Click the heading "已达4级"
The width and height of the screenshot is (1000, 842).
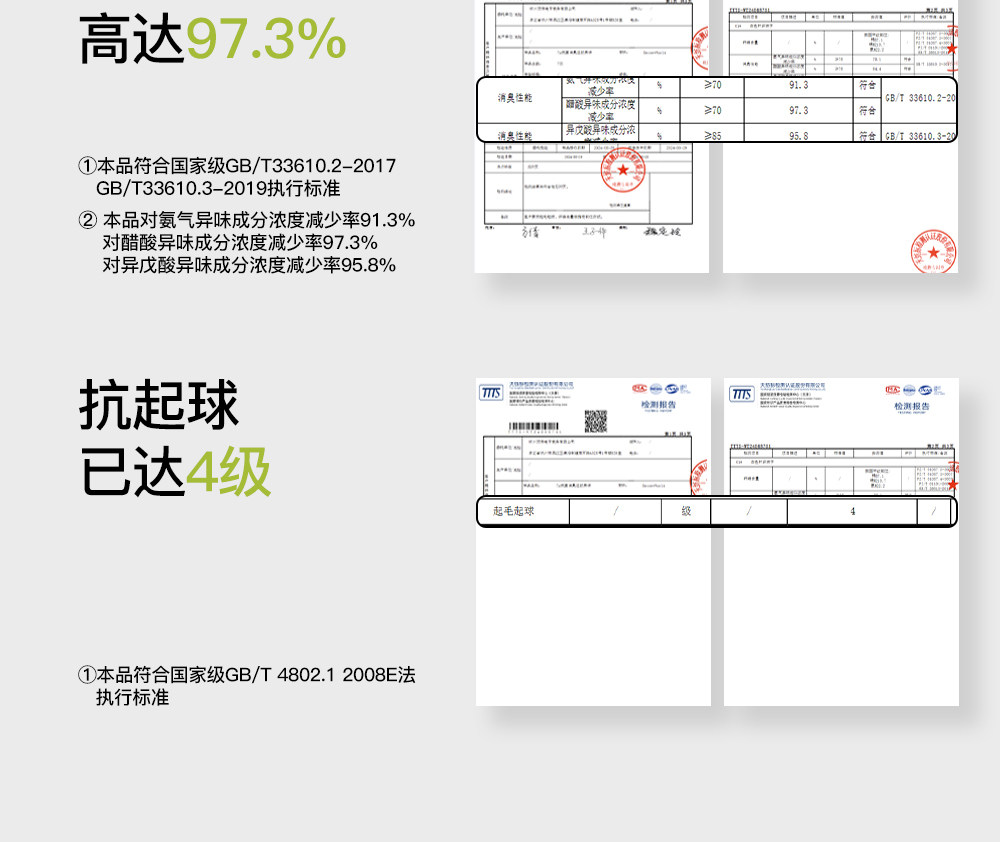point(175,472)
